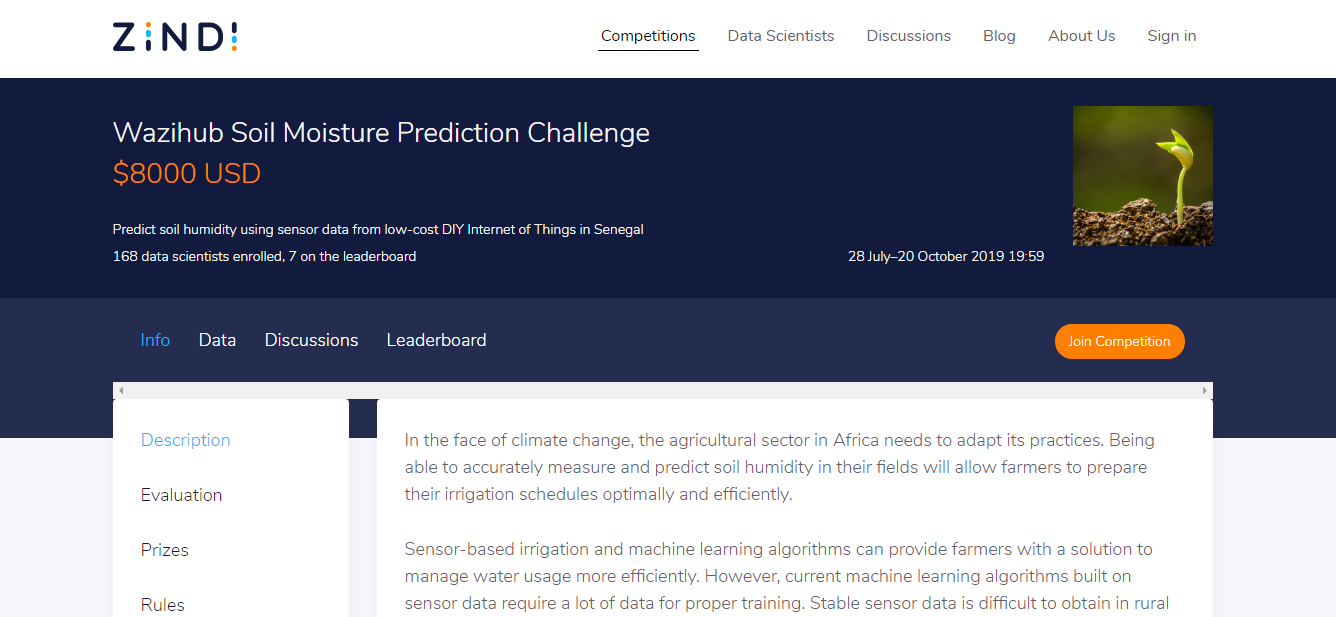This screenshot has height=617, width=1336.
Task: Open the About Us page
Action: 1081,36
